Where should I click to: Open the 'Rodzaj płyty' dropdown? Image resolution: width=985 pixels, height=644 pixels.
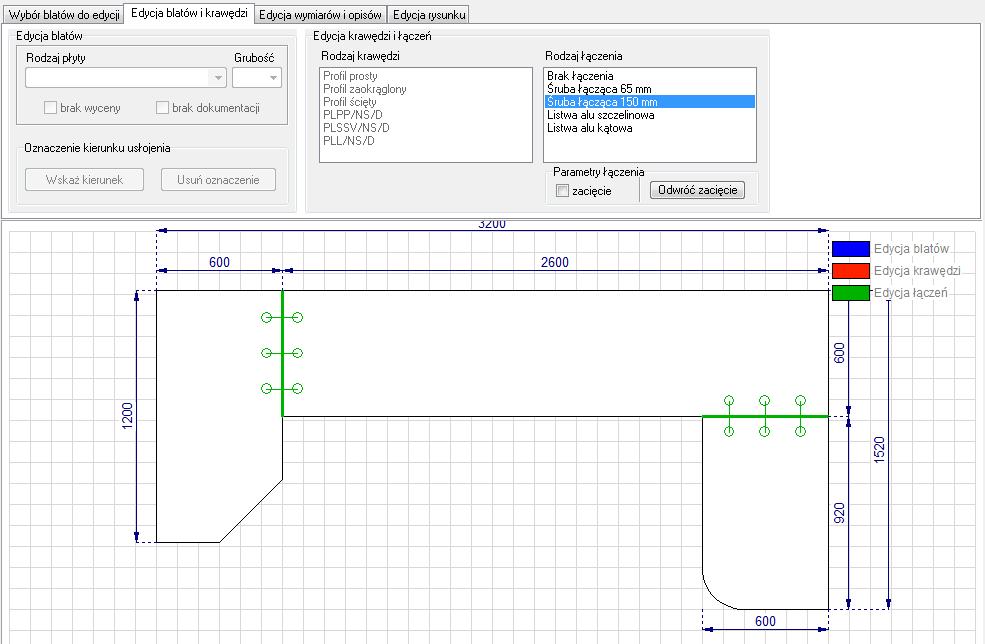[126, 78]
